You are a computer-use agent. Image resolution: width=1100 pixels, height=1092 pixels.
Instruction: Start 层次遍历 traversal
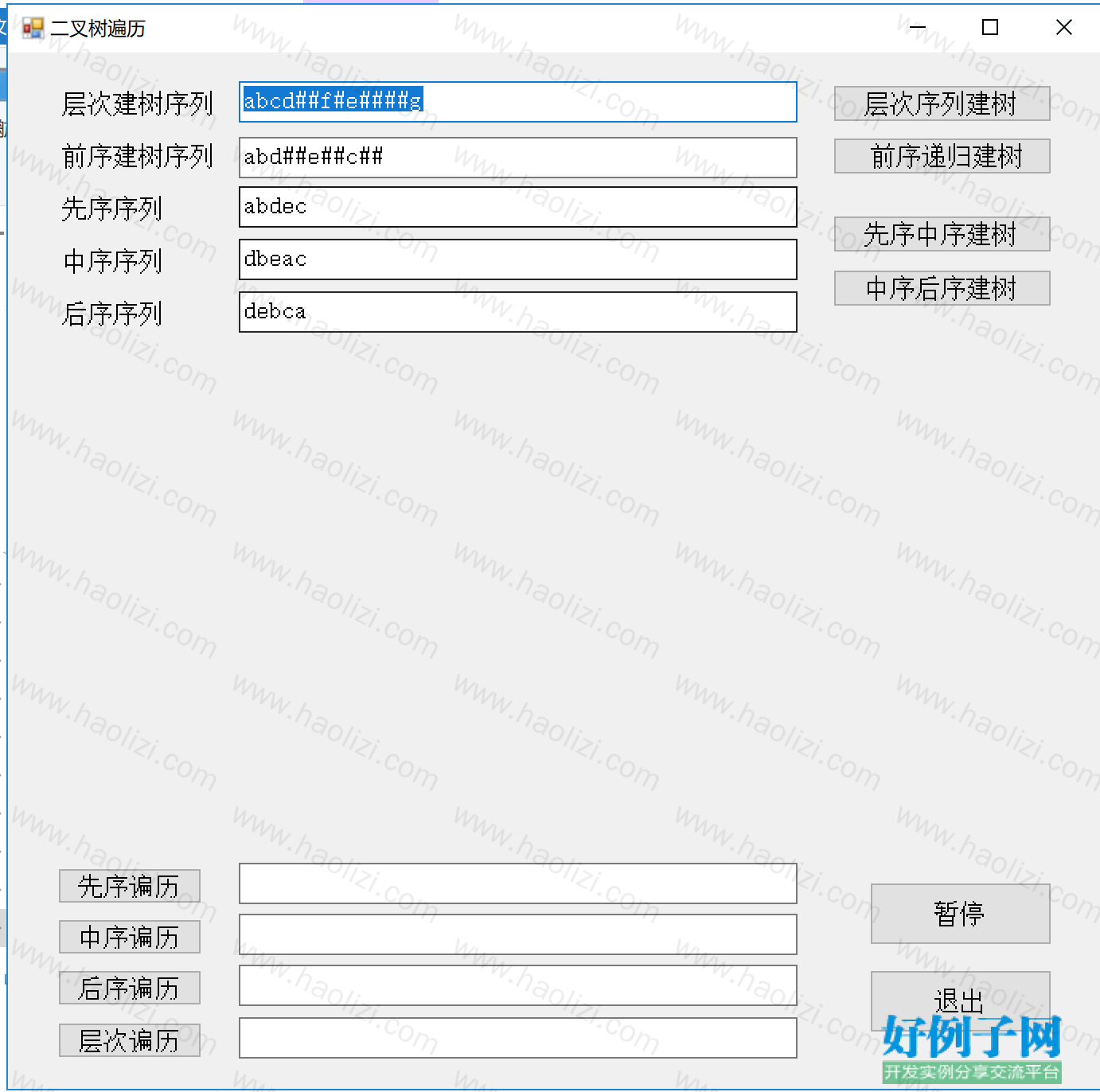click(130, 1040)
